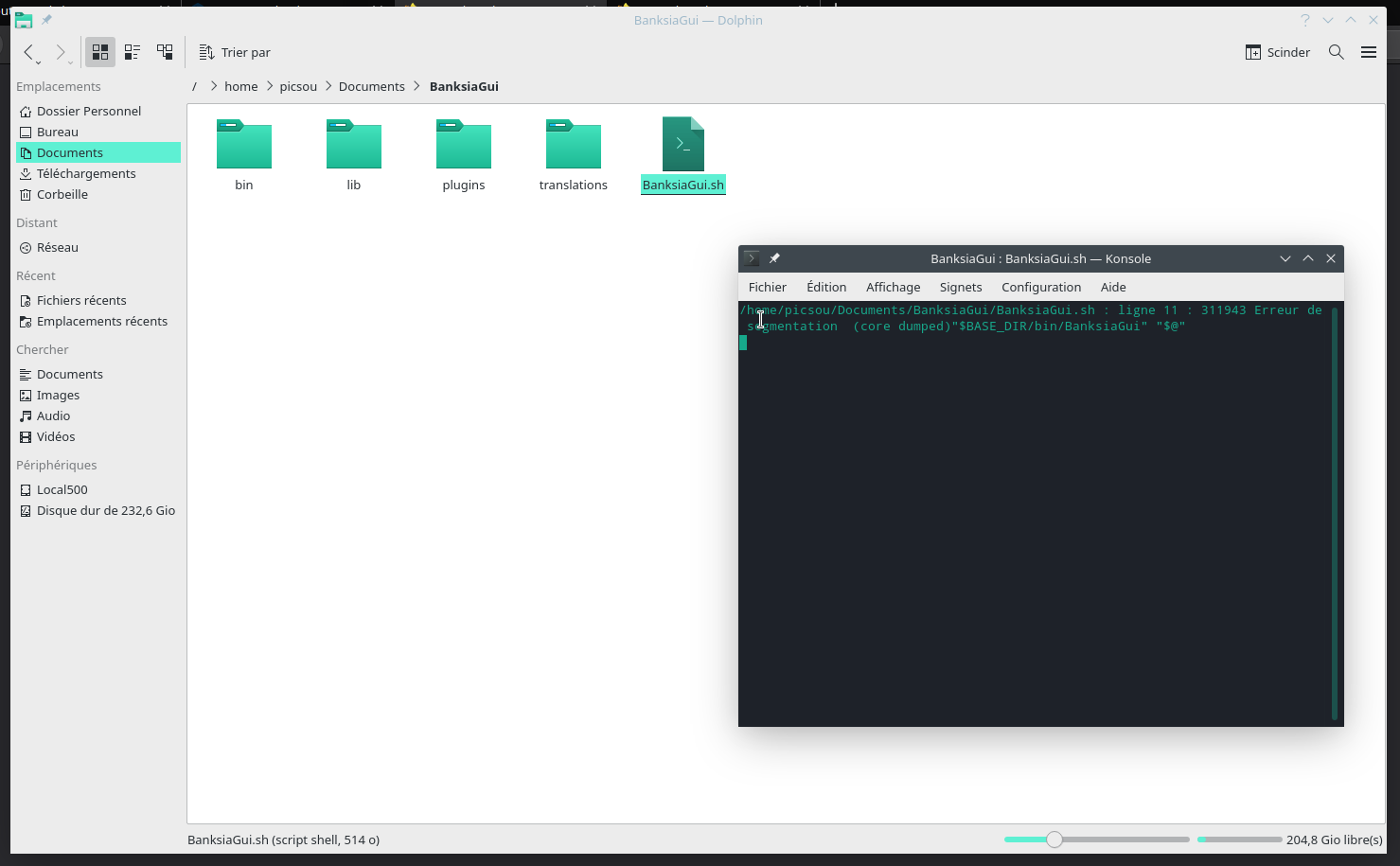Image resolution: width=1400 pixels, height=866 pixels.
Task: Click the 204,8 Gio libre(s) text
Action: click(x=1335, y=839)
